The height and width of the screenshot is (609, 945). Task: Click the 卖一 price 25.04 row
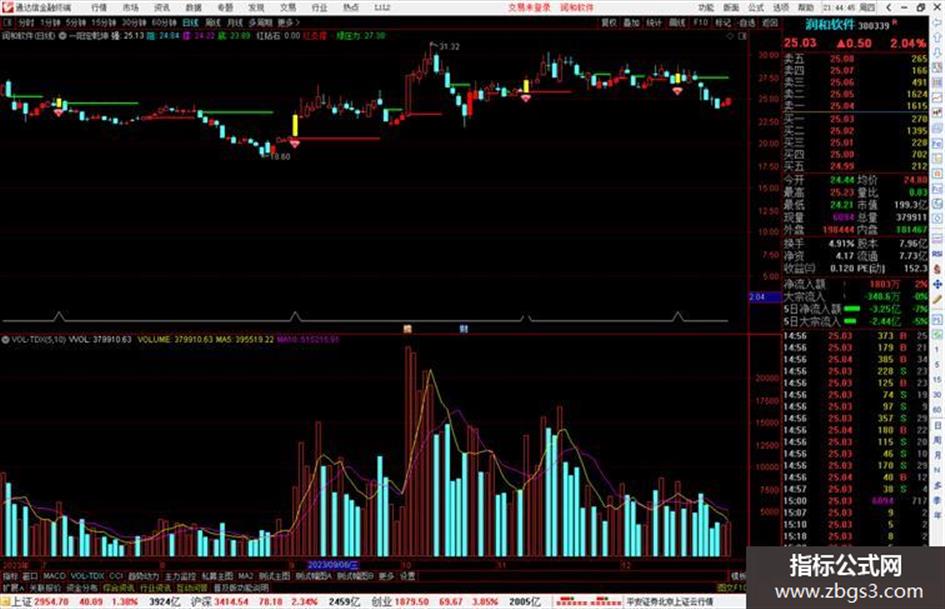[855, 106]
